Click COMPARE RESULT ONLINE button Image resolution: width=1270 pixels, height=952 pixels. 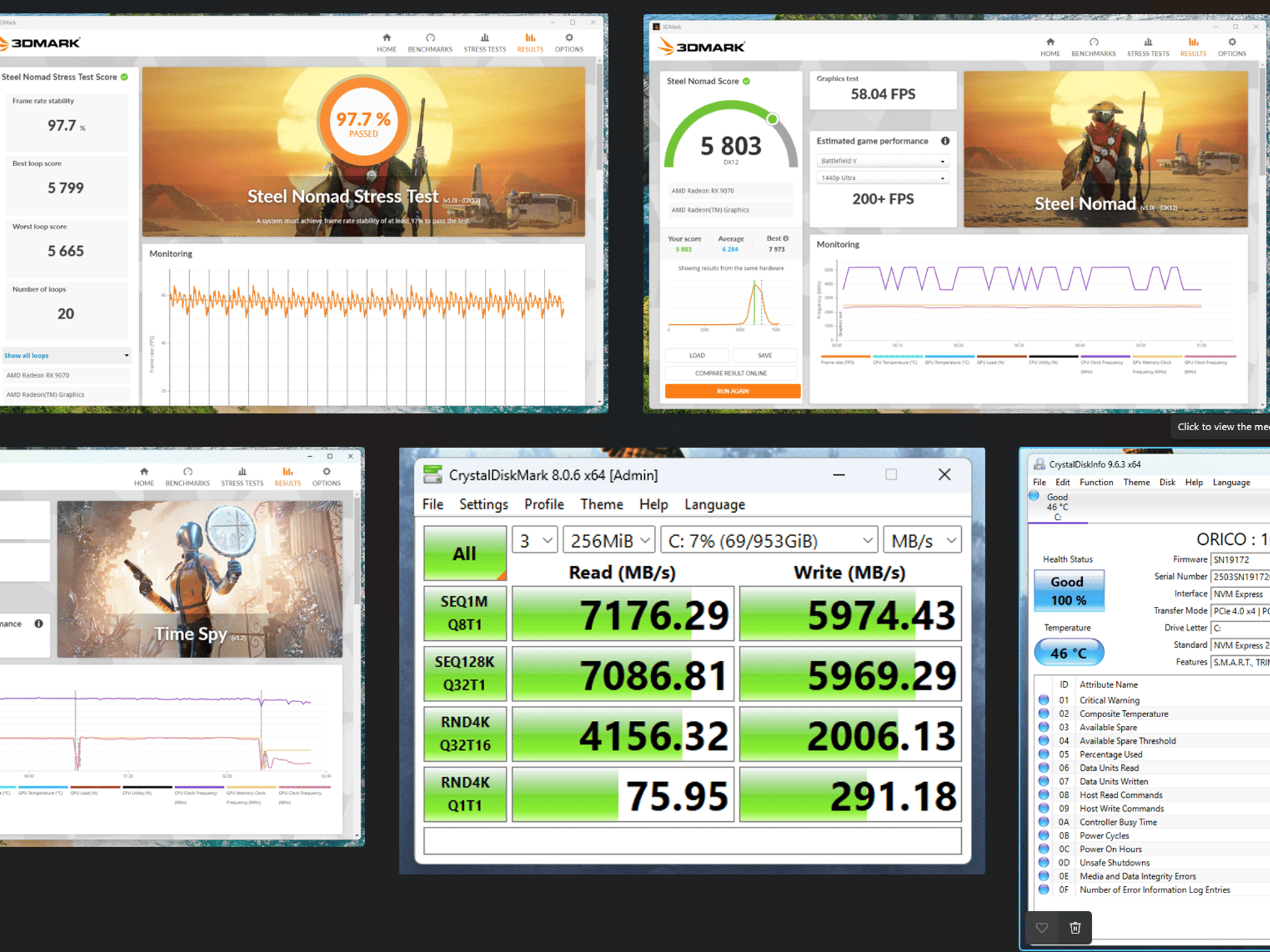[730, 373]
